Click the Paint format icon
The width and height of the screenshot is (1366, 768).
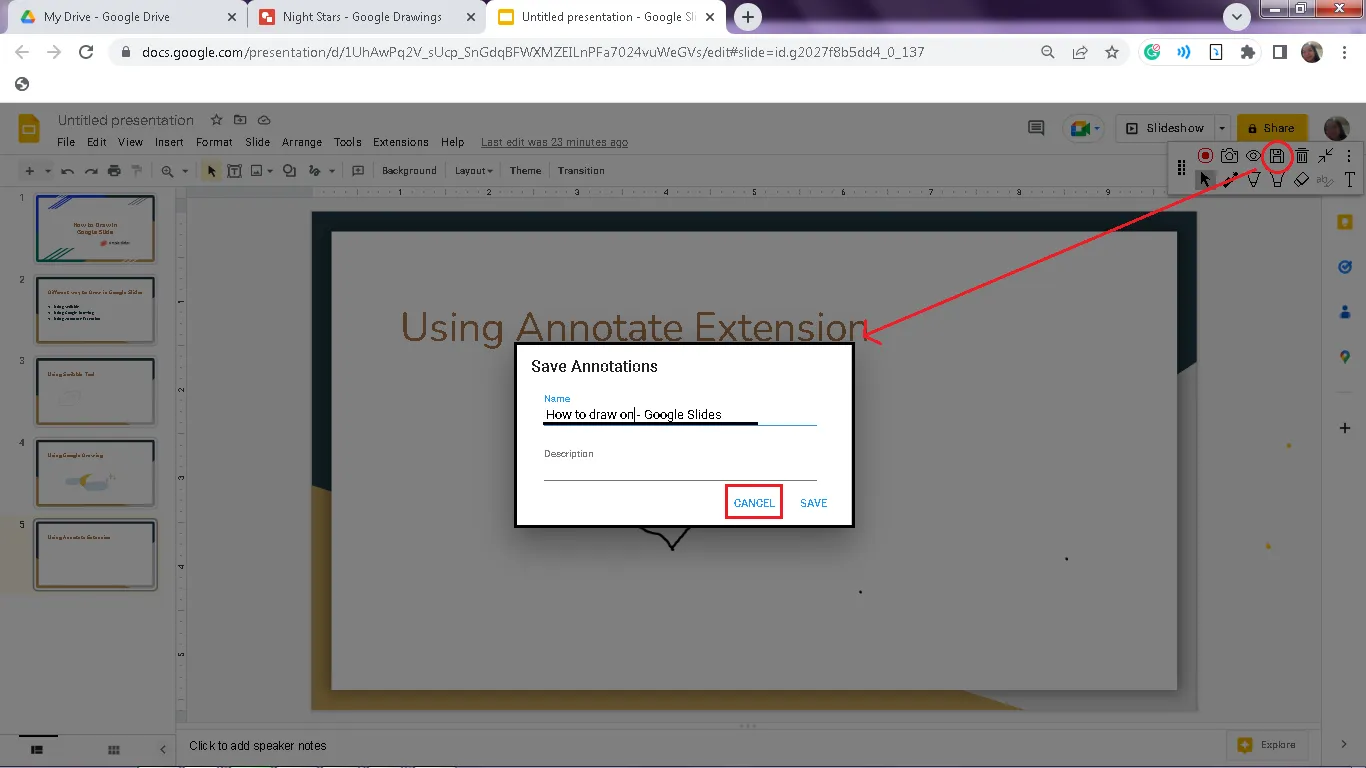[x=137, y=171]
